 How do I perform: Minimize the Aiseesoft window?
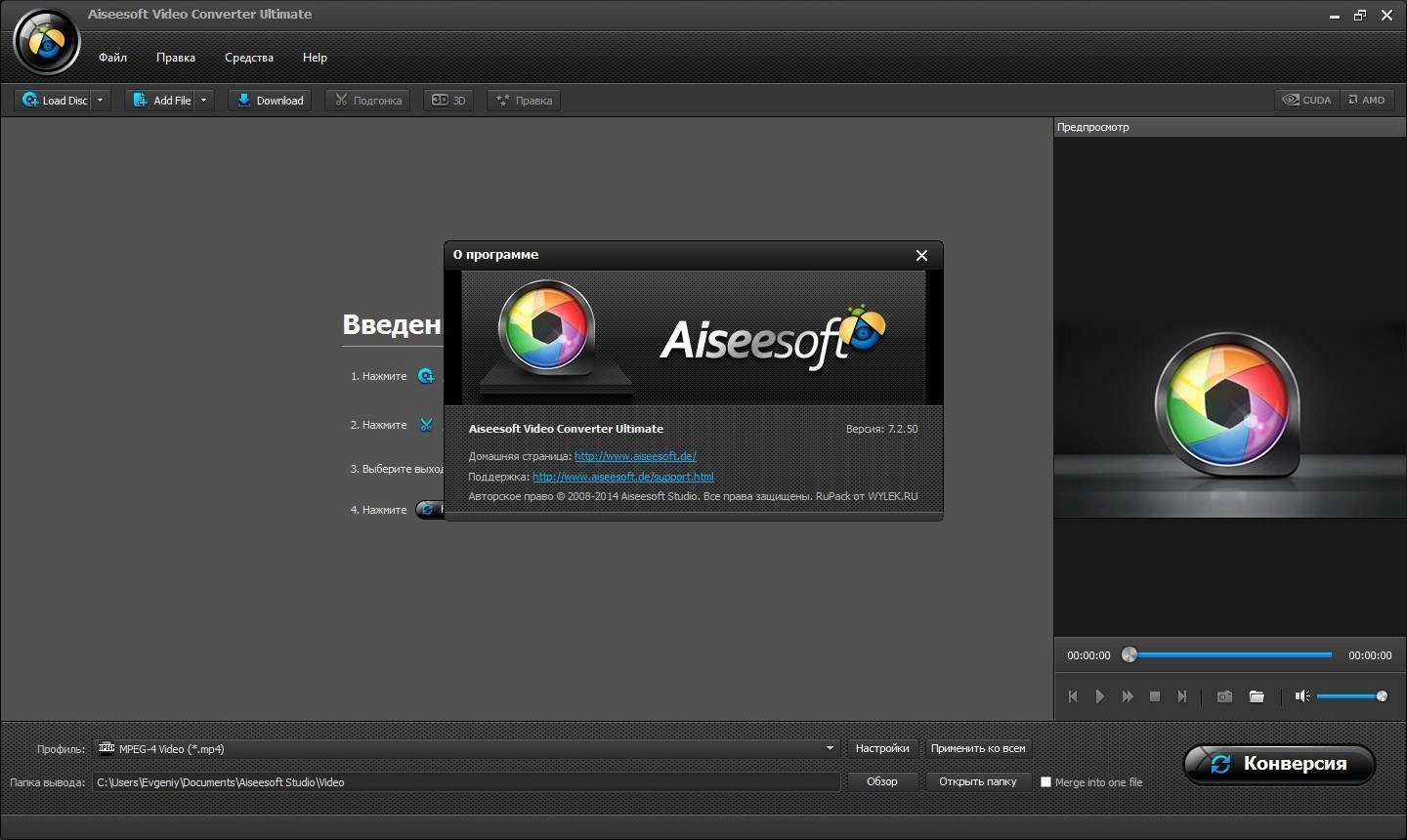[x=1335, y=16]
